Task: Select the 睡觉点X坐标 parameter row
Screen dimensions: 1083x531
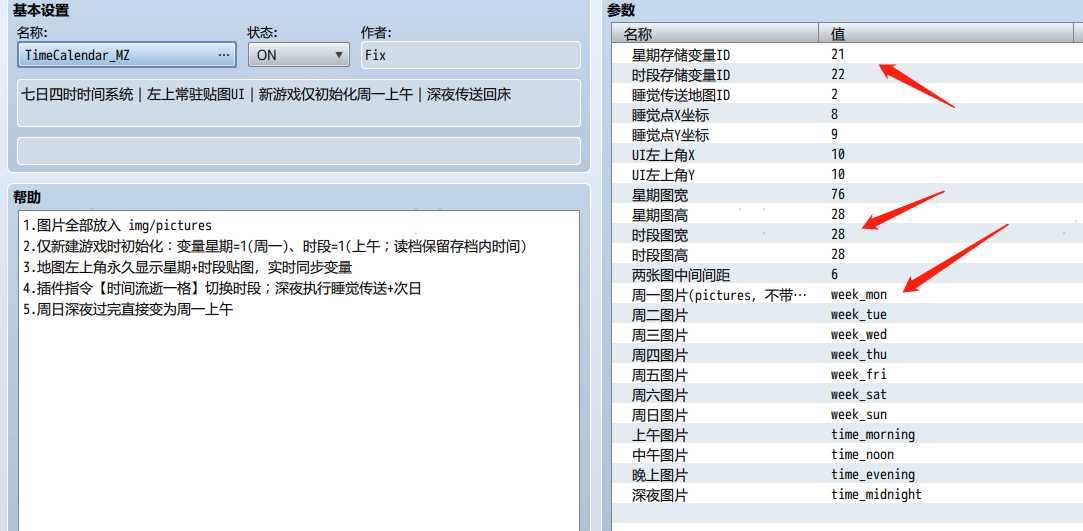Action: point(847,114)
